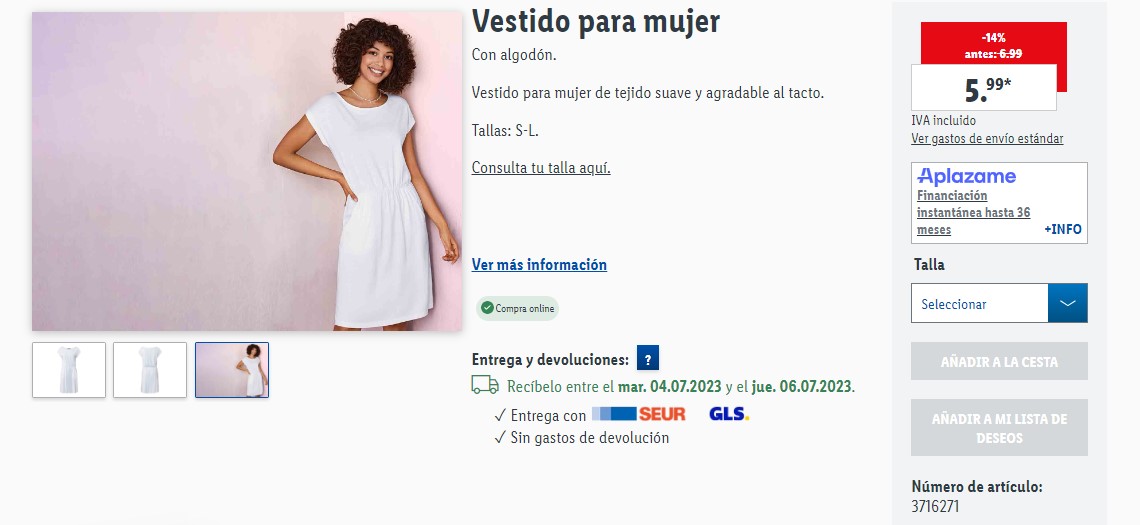Click the SEUR courier logo

[x=639, y=414]
